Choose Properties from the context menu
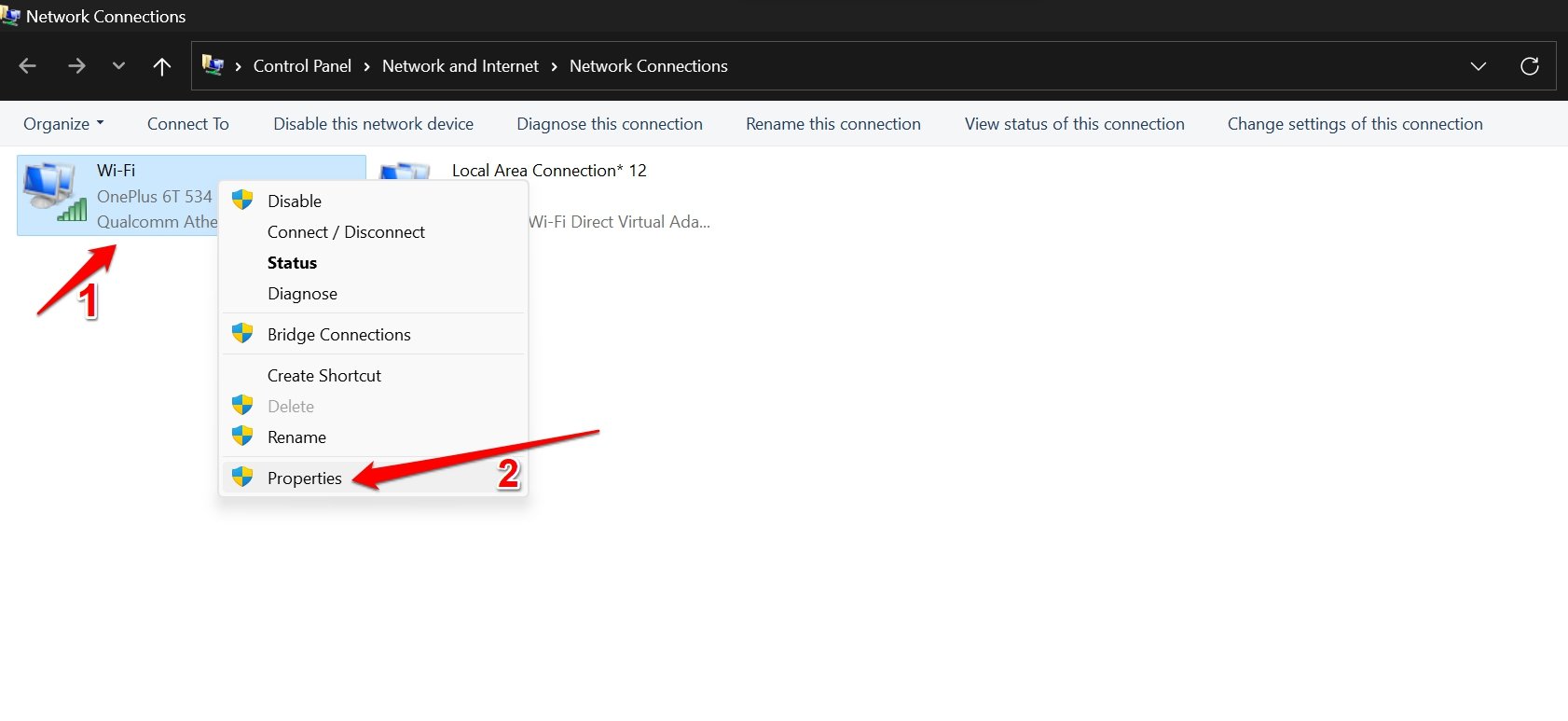 (304, 478)
